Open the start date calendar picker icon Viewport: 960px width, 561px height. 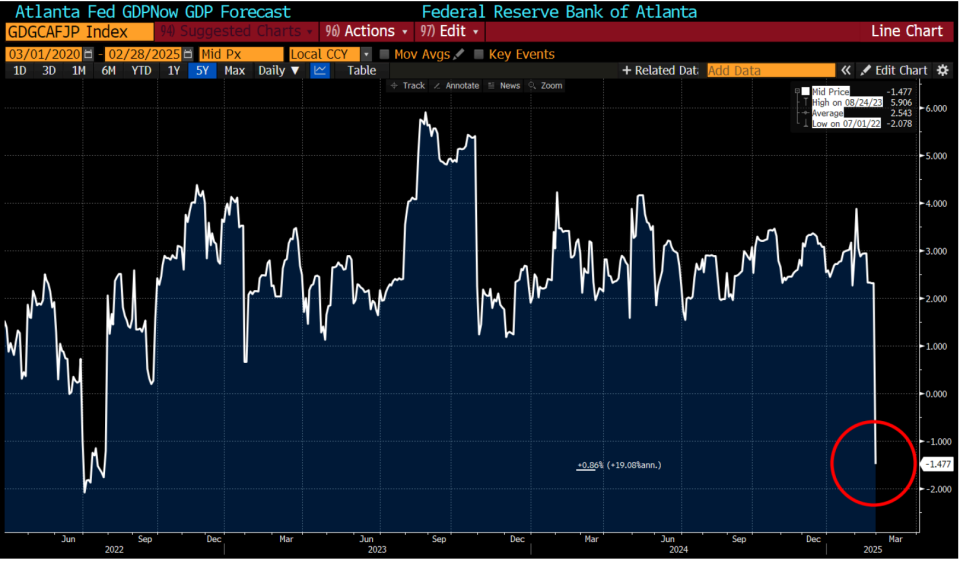click(x=89, y=55)
